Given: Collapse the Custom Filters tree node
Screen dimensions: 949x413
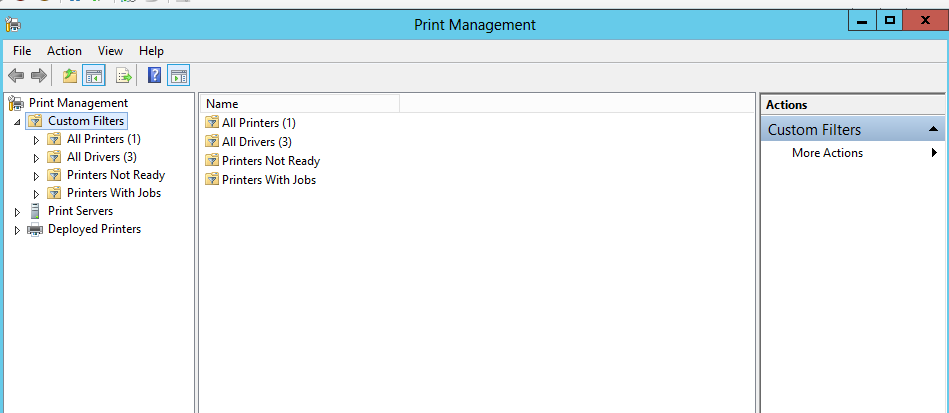Looking at the screenshot, I should (x=17, y=122).
